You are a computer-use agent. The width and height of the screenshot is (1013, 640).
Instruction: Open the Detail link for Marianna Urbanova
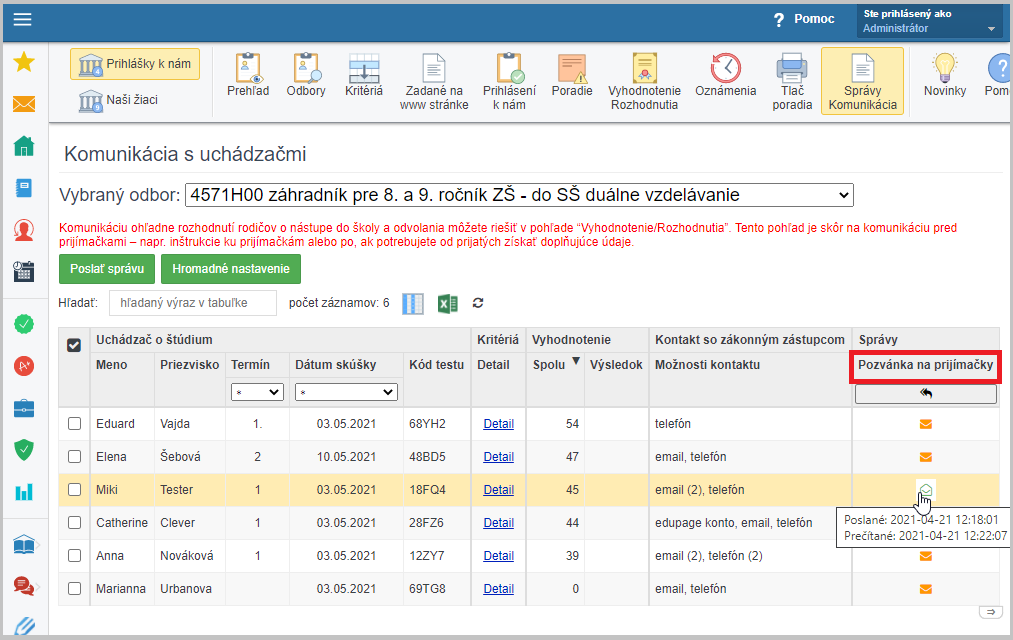[499, 588]
